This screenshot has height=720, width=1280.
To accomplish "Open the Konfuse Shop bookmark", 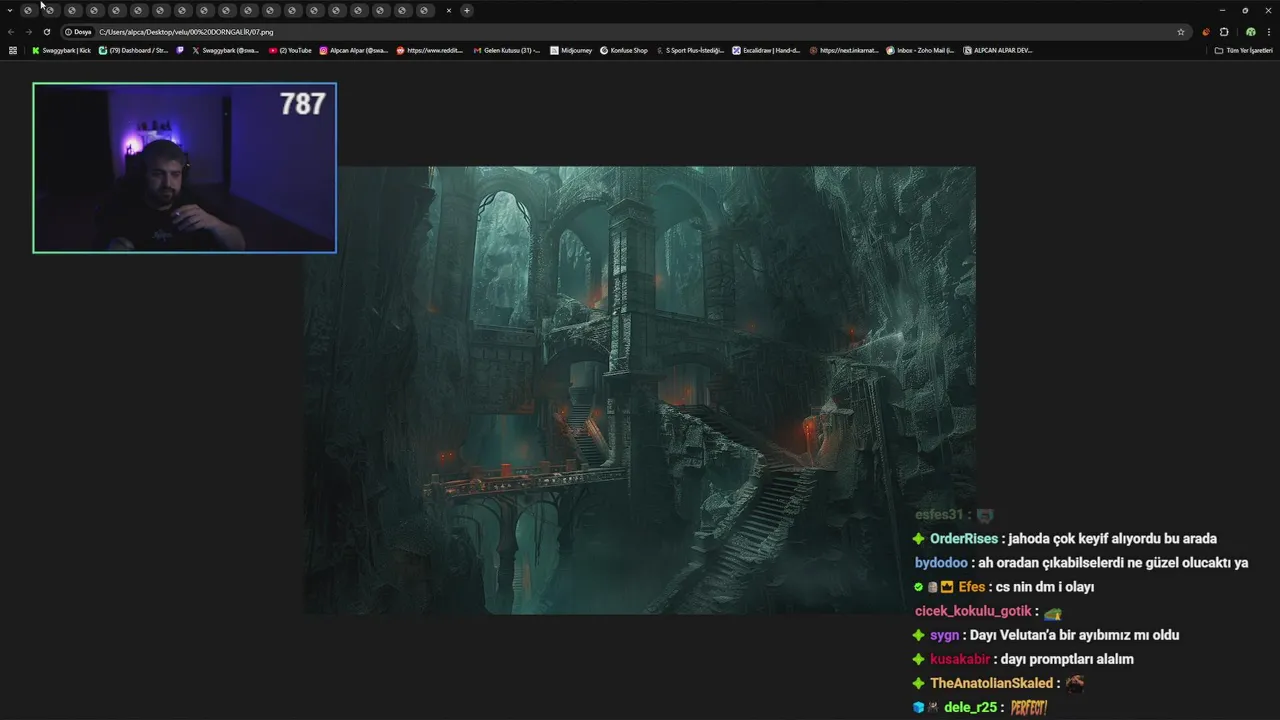I will [624, 50].
